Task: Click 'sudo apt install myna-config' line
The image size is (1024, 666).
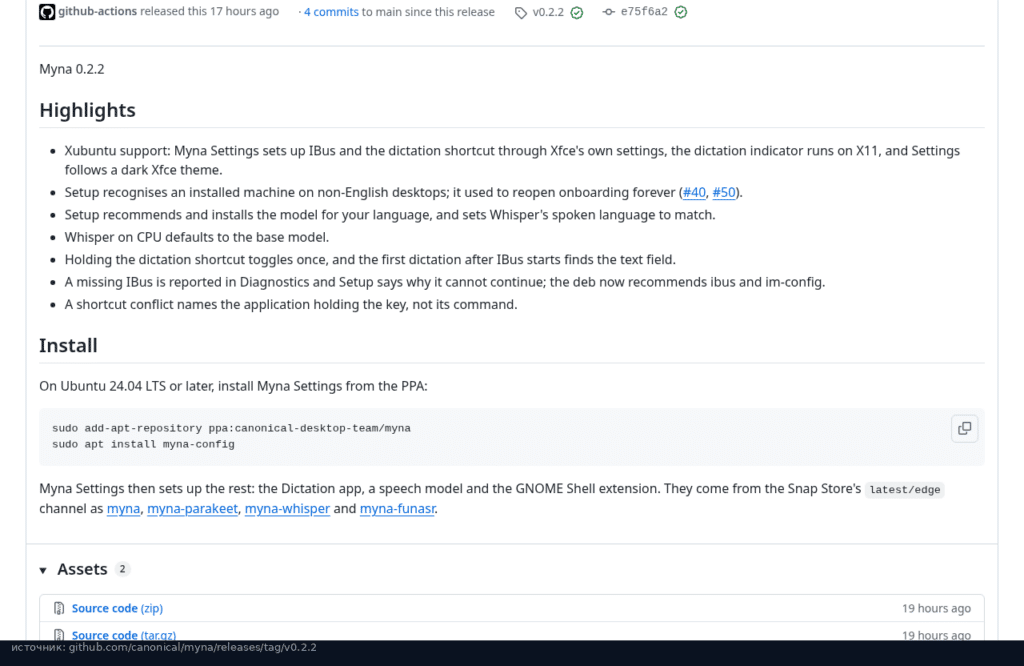Action: [x=143, y=445]
